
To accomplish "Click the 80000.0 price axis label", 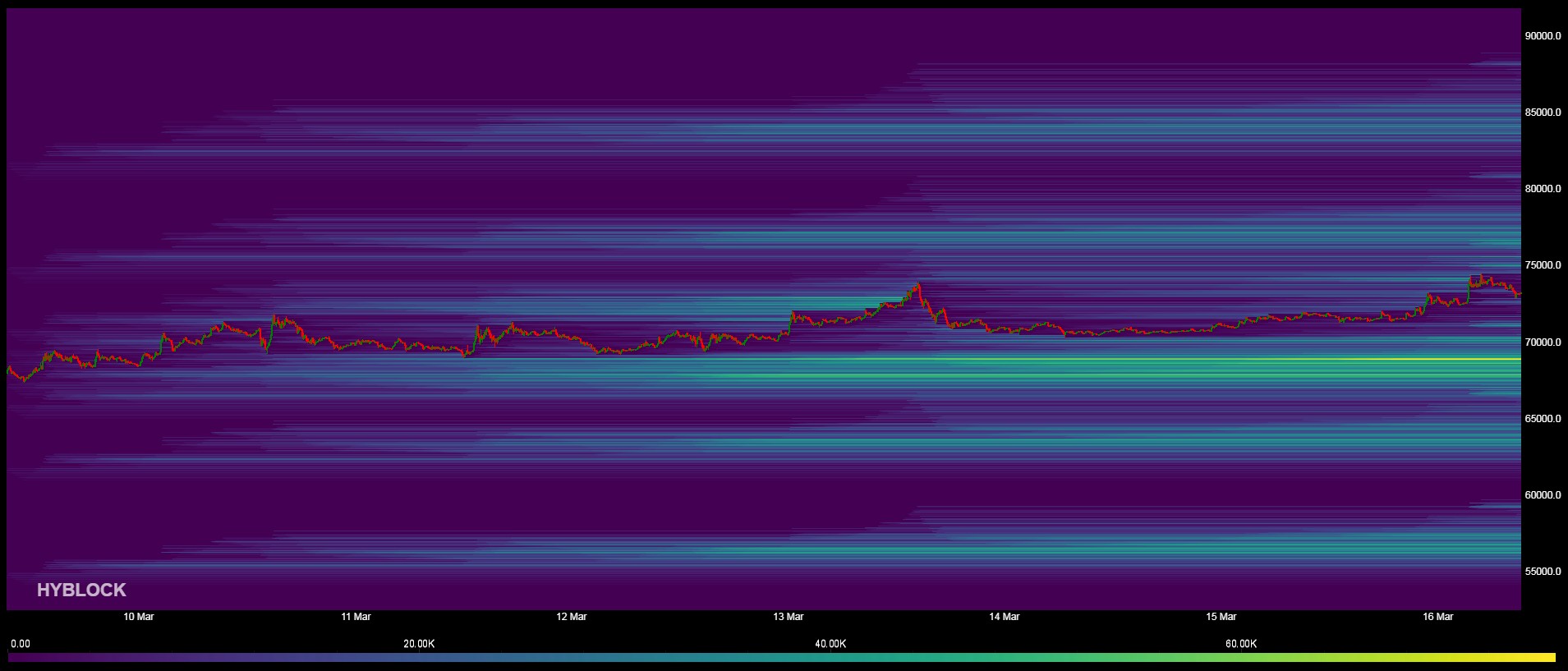I will (1543, 189).
